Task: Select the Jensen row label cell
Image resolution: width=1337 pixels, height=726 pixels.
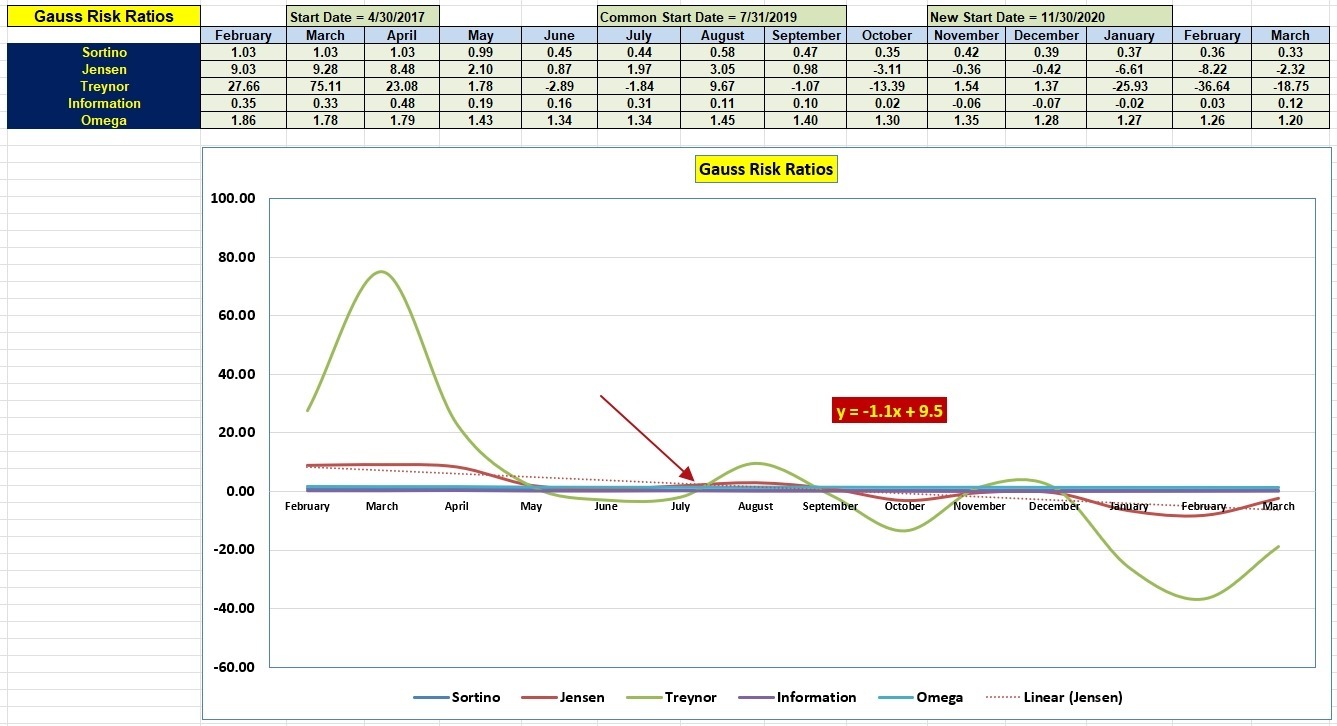Action: click(x=103, y=69)
